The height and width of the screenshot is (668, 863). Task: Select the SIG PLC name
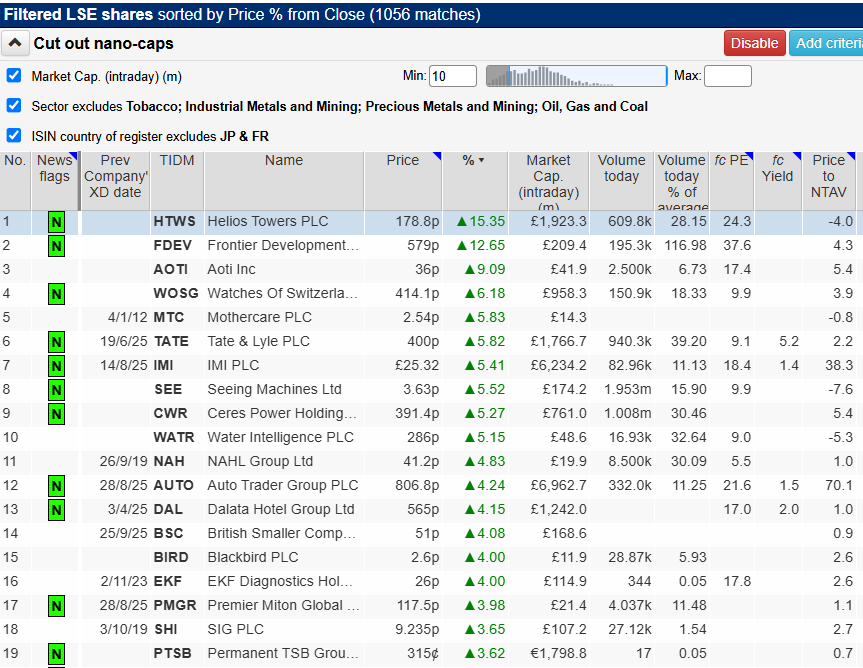[236, 629]
